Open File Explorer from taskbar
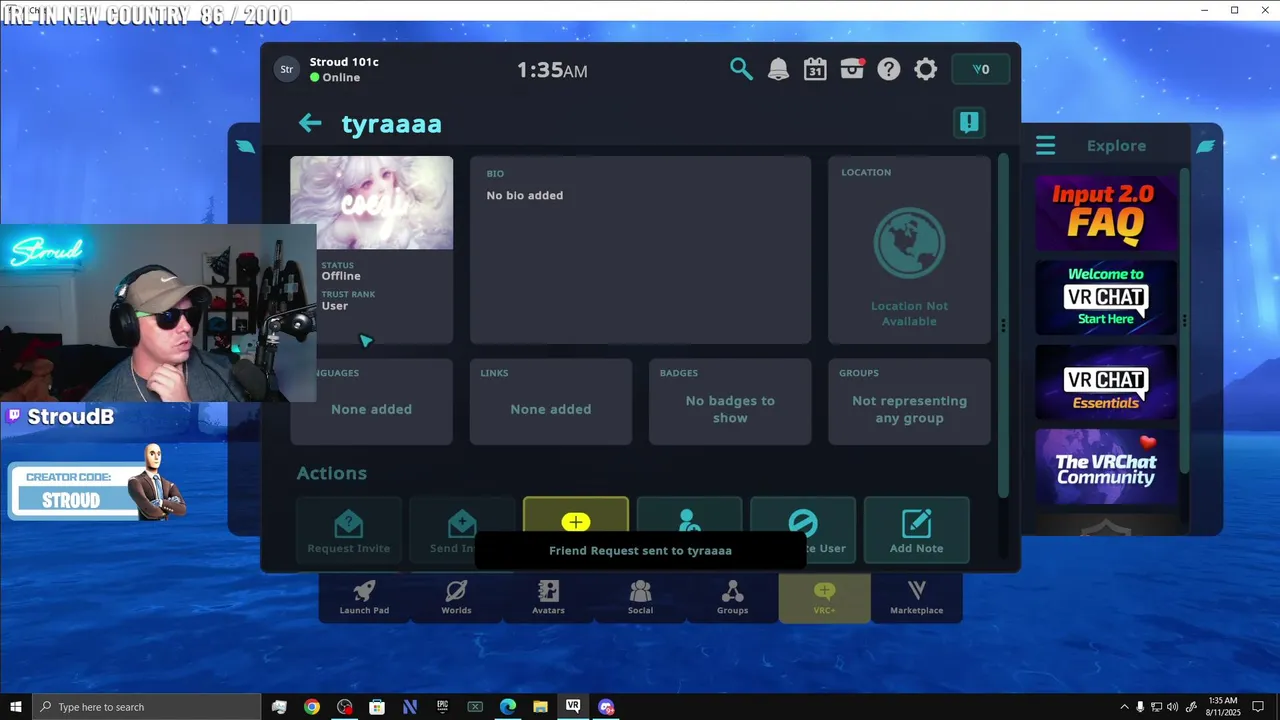Viewport: 1280px width, 720px height. point(540,707)
